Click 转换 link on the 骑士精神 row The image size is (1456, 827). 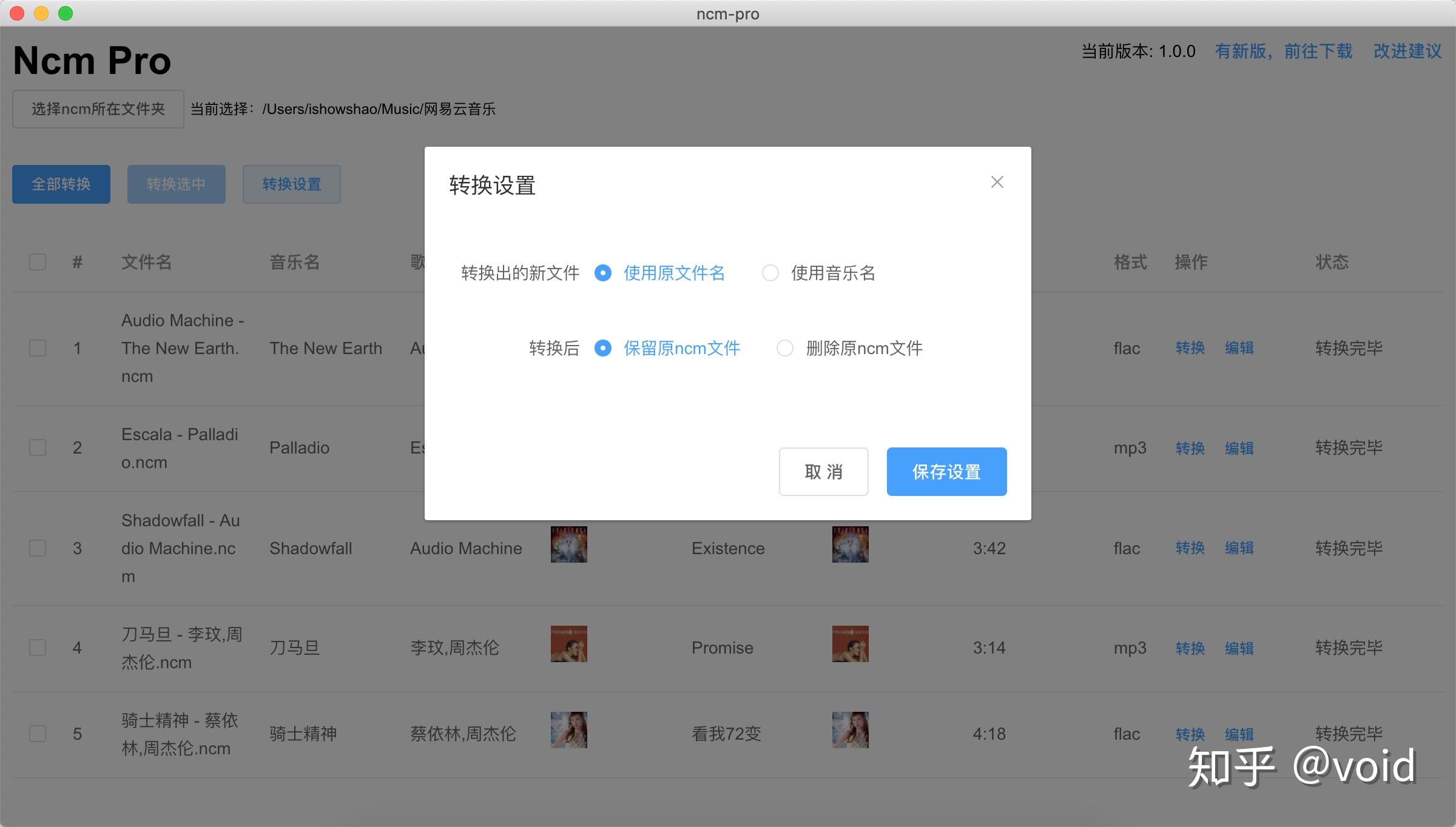(1190, 733)
